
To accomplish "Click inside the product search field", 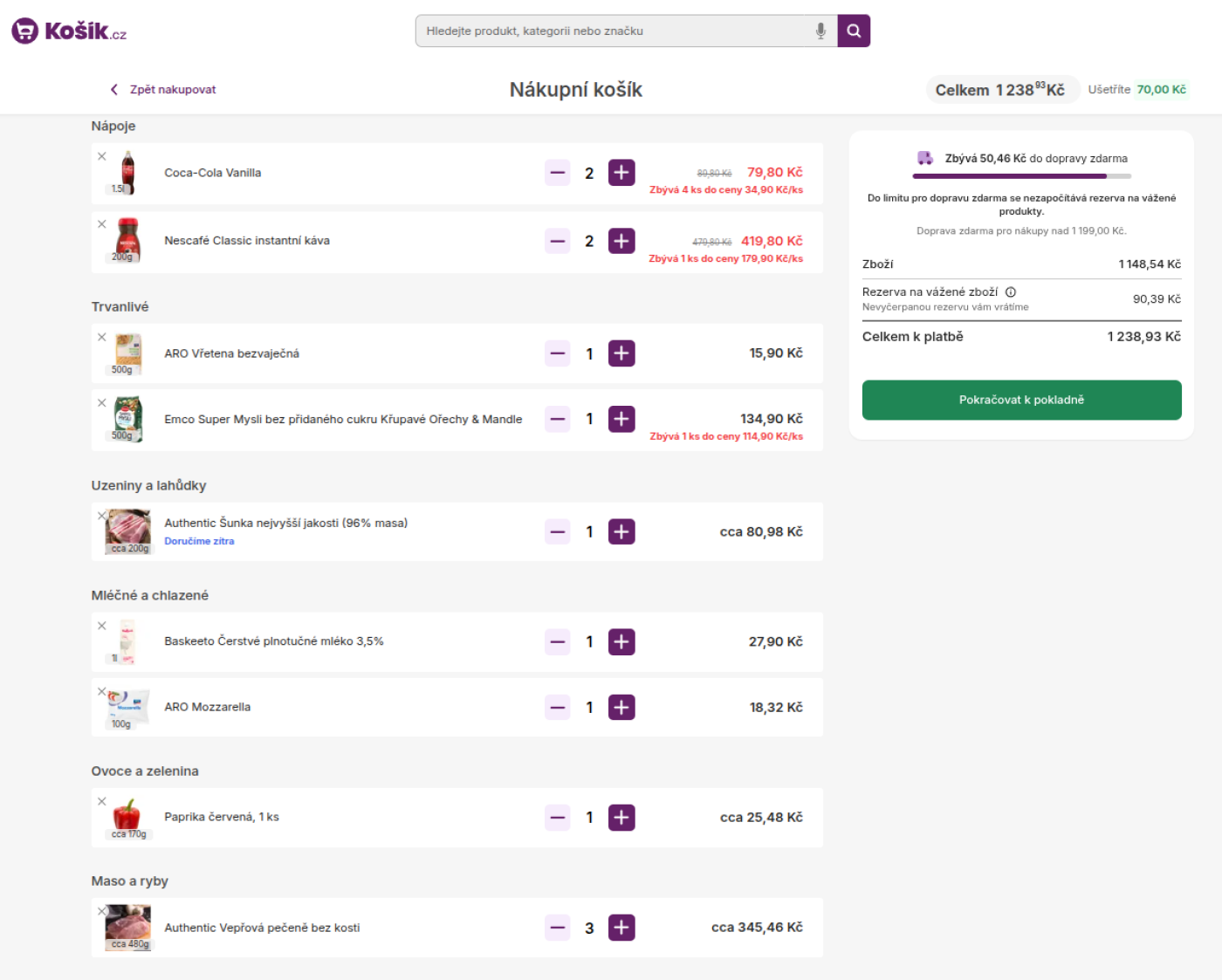I will (x=611, y=30).
